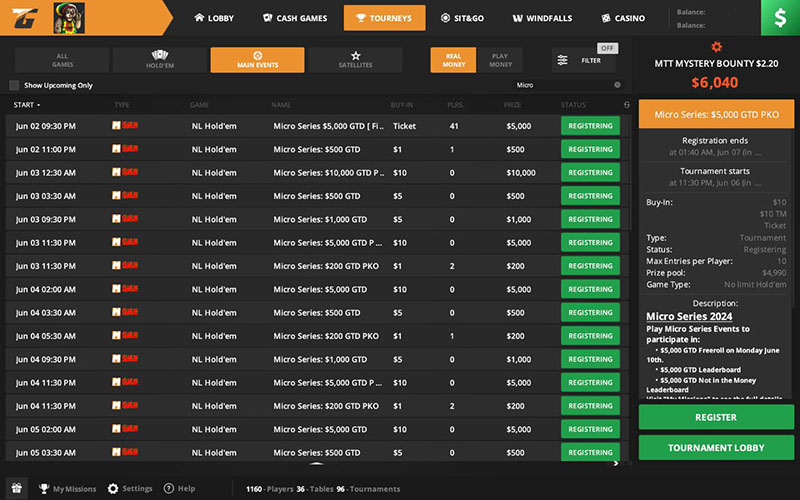
Task: Switch to Play Money mode
Action: (500, 60)
